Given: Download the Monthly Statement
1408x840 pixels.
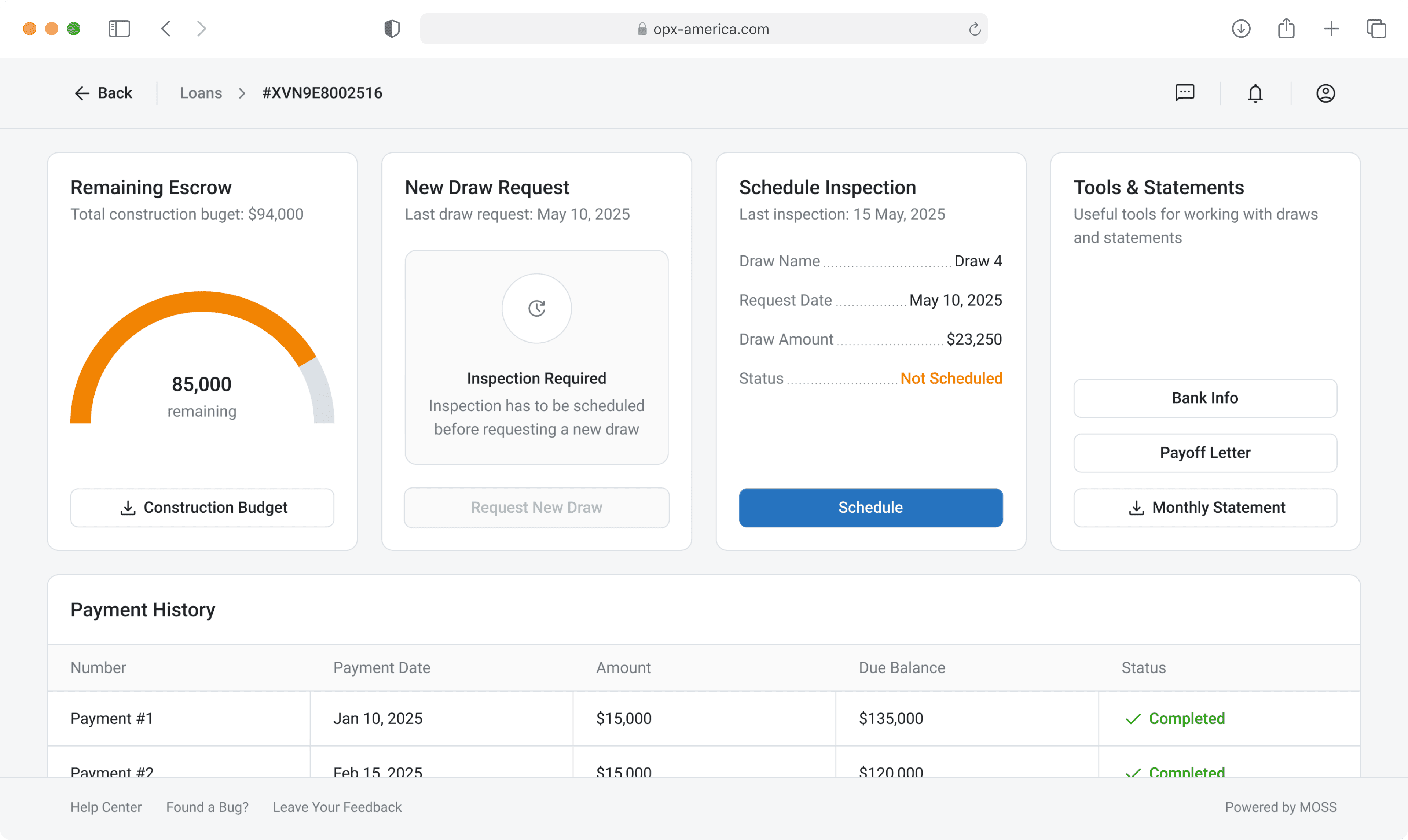Looking at the screenshot, I should [1205, 507].
